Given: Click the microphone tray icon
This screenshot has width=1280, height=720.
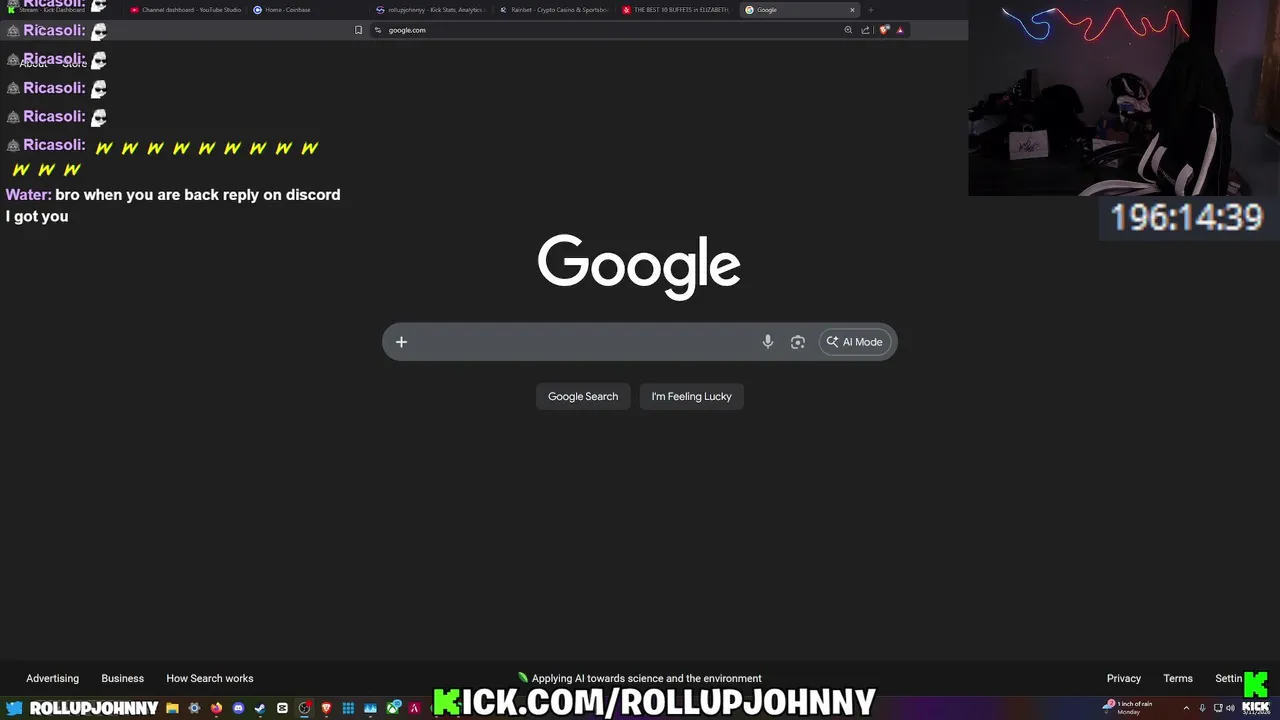Looking at the screenshot, I should pos(1202,708).
